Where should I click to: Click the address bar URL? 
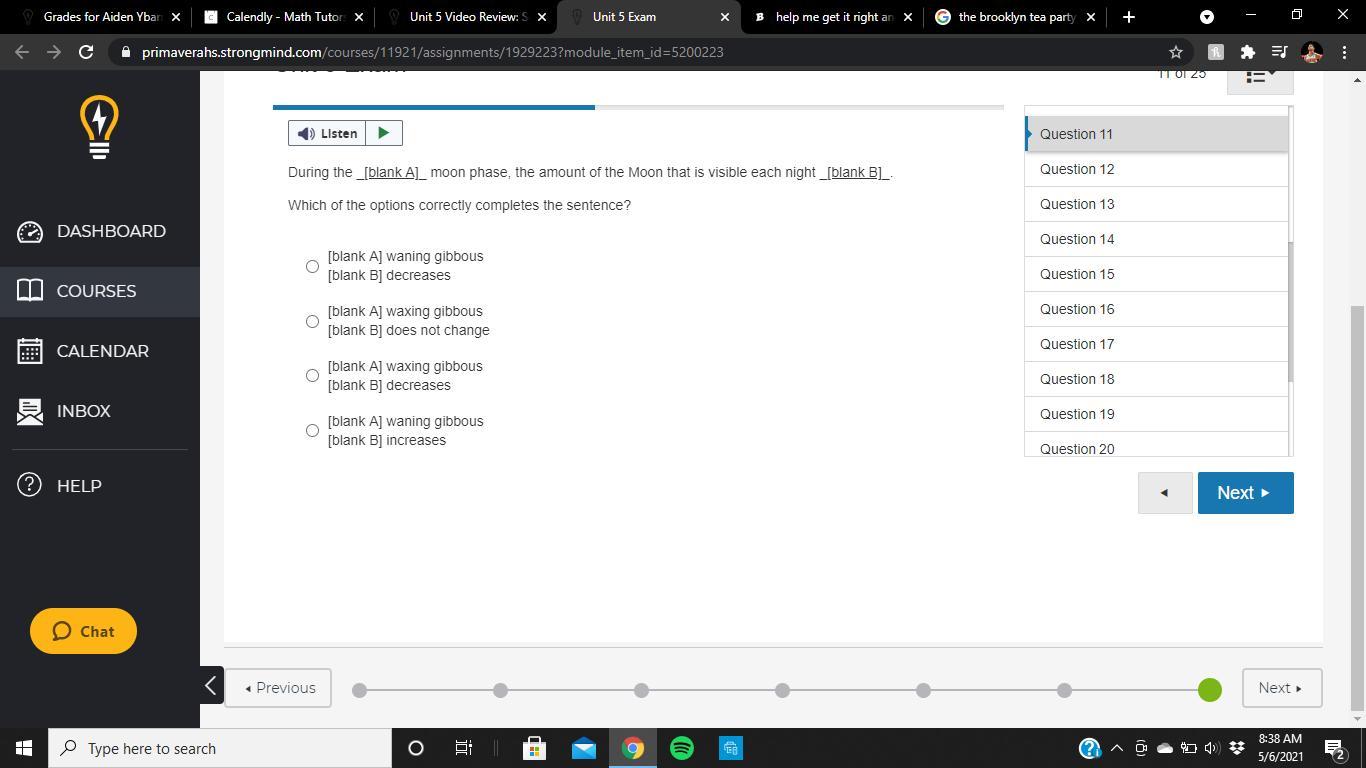tap(433, 52)
